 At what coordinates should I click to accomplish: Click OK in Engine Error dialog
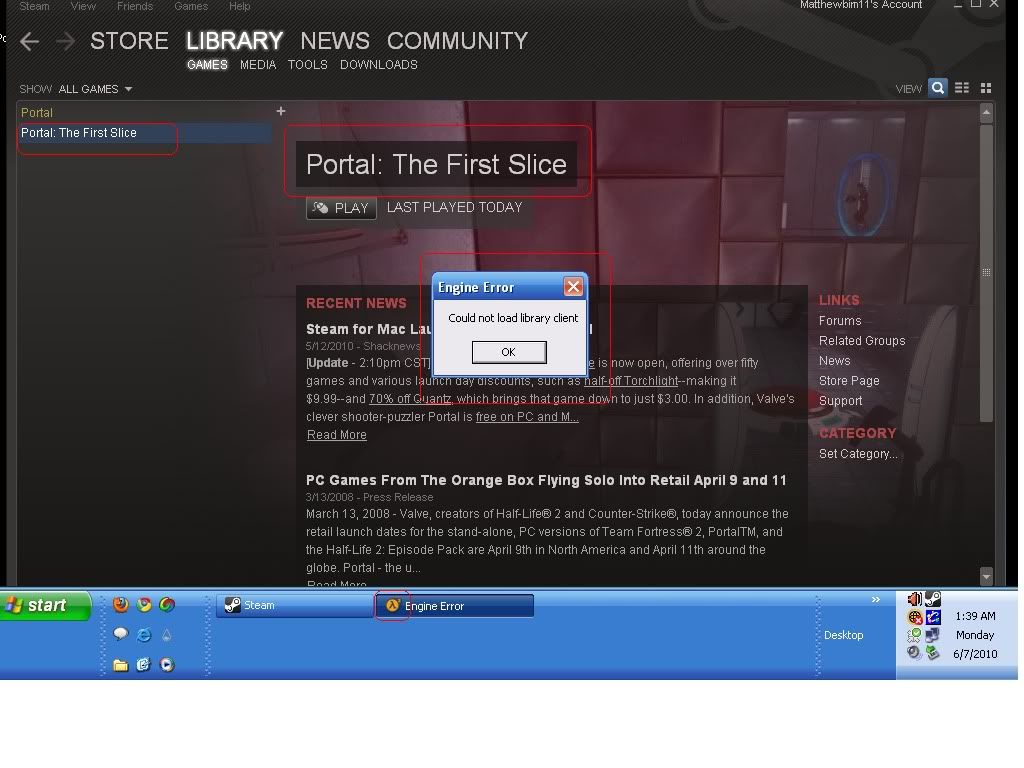point(509,352)
